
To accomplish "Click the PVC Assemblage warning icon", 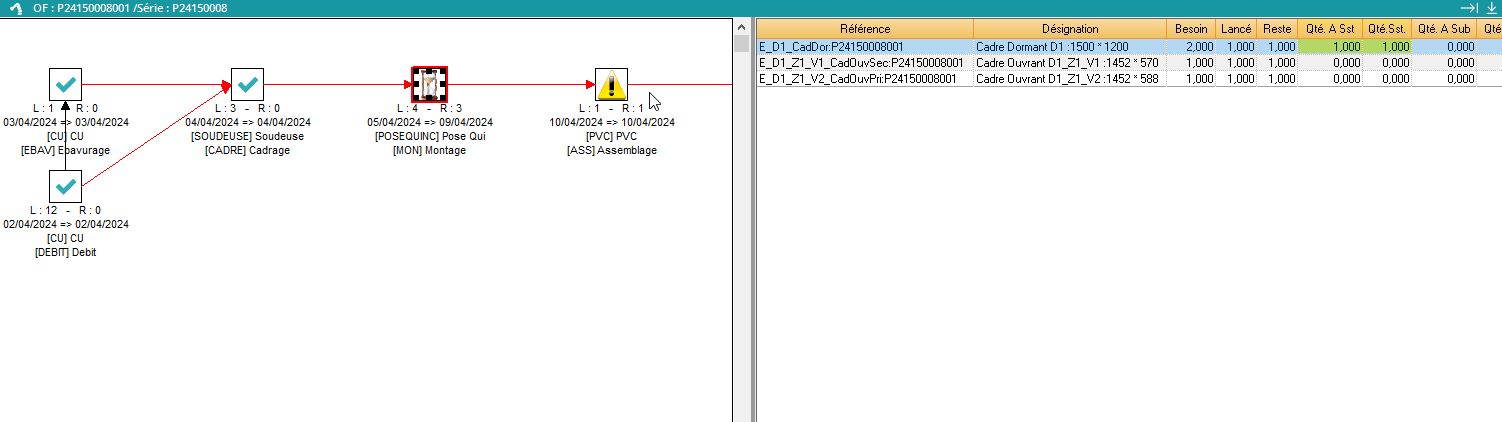I will point(611,85).
